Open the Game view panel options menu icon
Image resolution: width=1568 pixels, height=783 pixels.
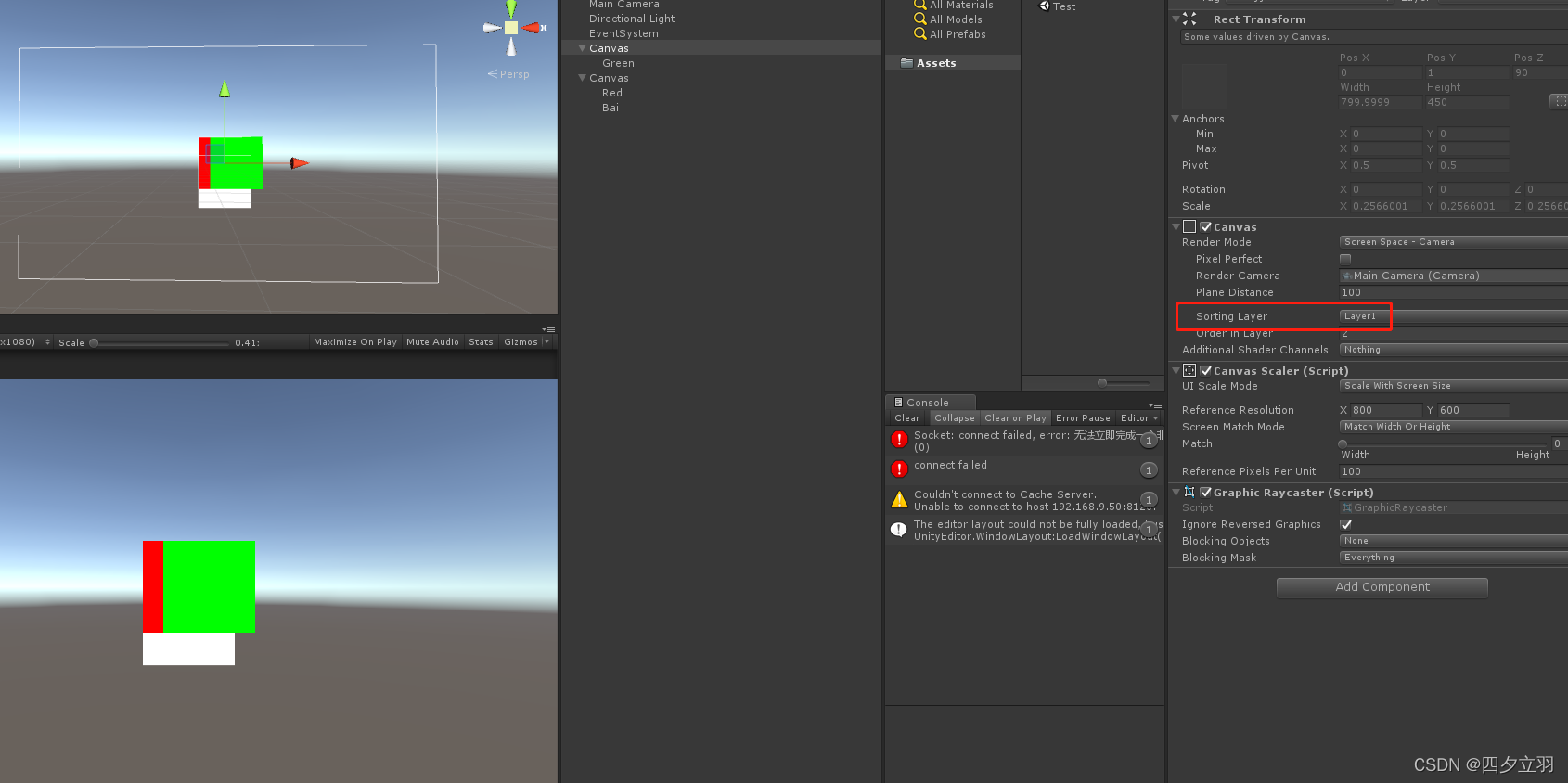548,329
